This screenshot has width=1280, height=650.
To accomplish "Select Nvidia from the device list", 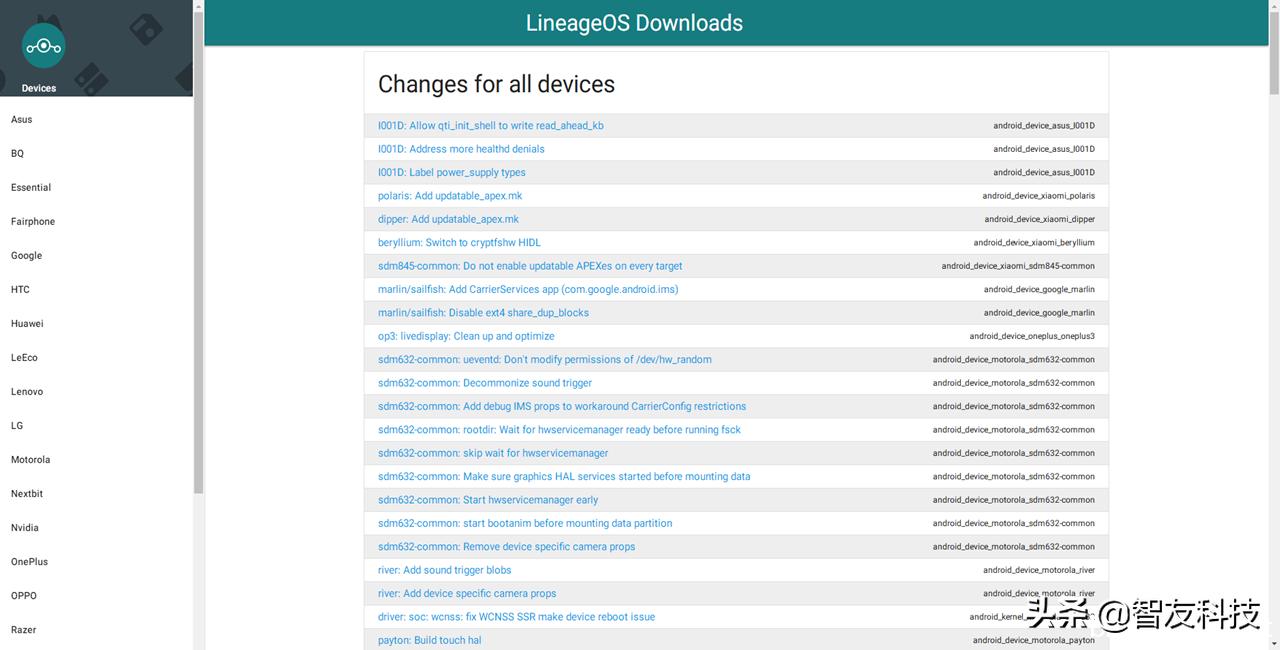I will point(25,528).
